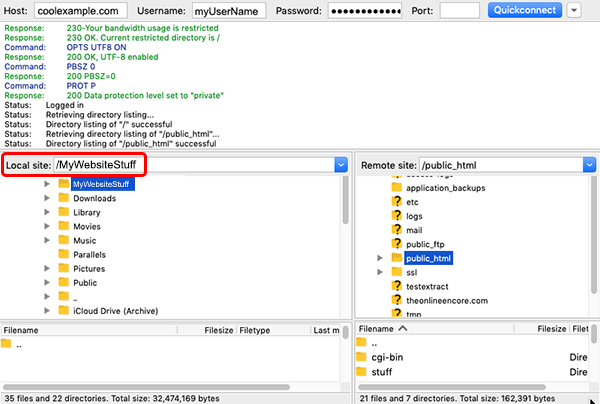Click the parent directory icon in remote list
This screenshot has width=600, height=404.
[361, 342]
